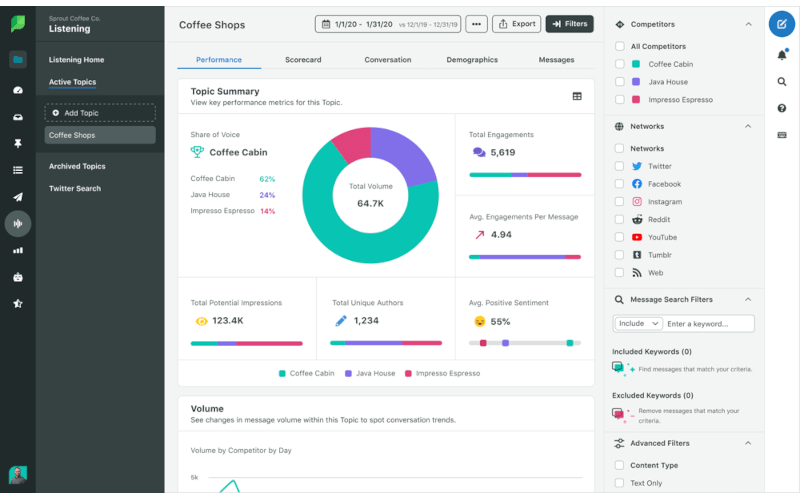Switch to the Demographics tab

tap(472, 60)
